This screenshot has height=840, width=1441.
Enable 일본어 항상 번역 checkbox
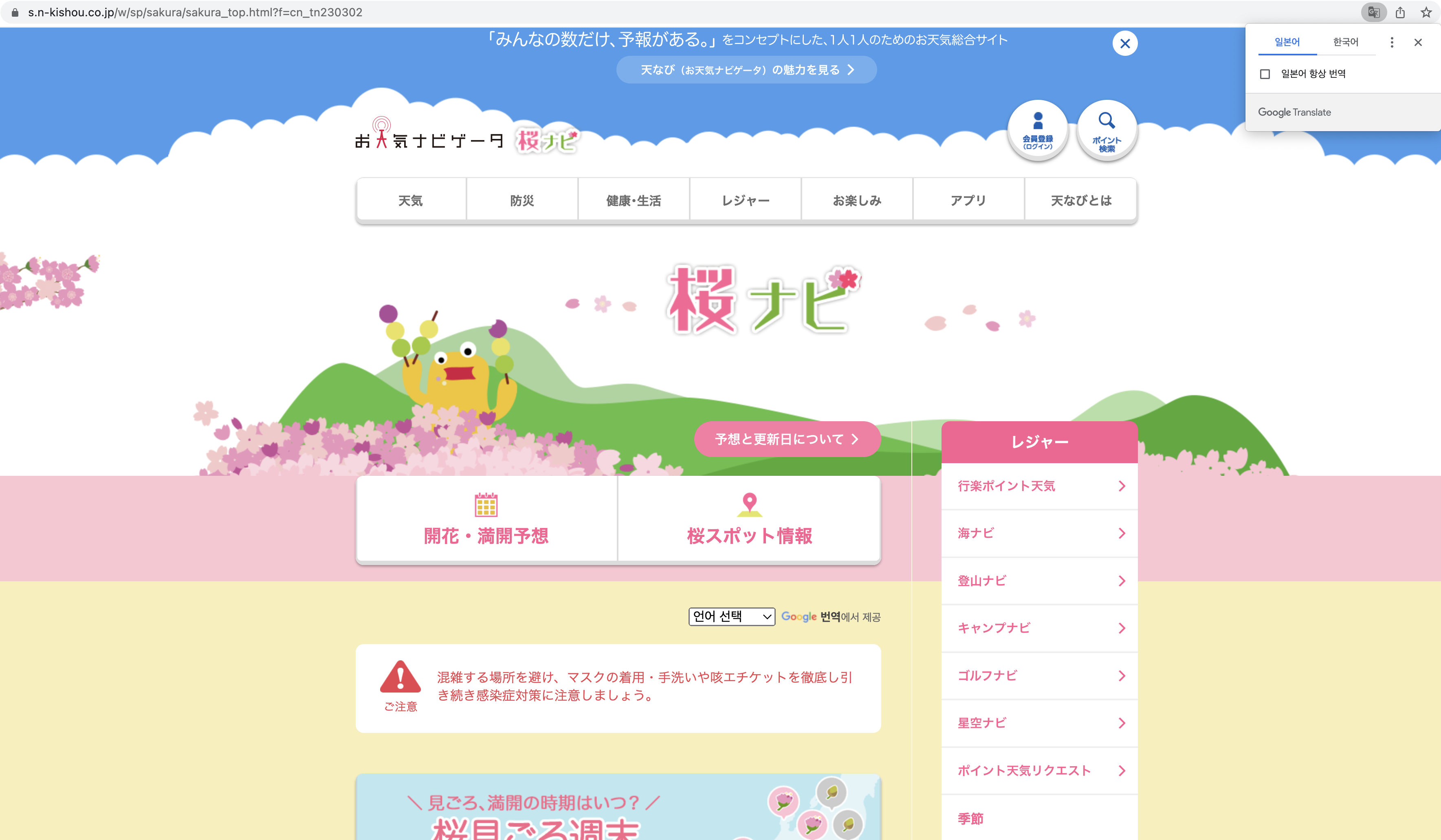tap(1265, 74)
